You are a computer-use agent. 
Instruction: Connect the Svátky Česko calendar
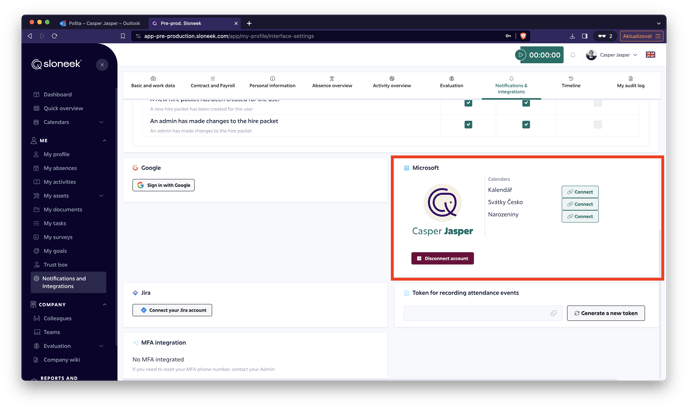[580, 204]
